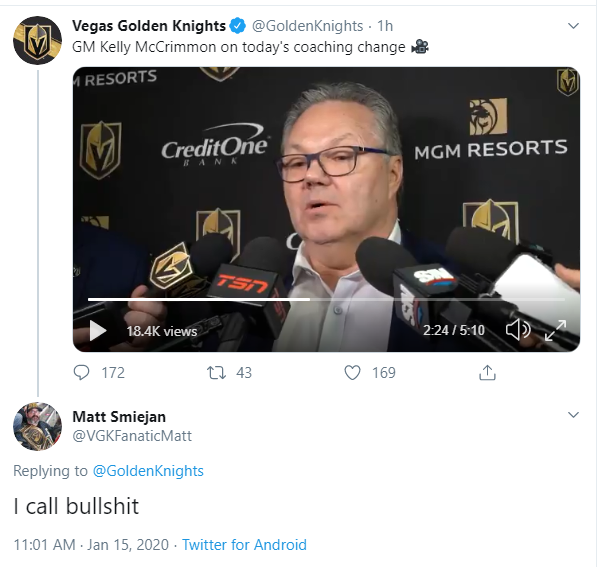Click the 11:01 AM Jan 15, 2020 timestamp

90,545
